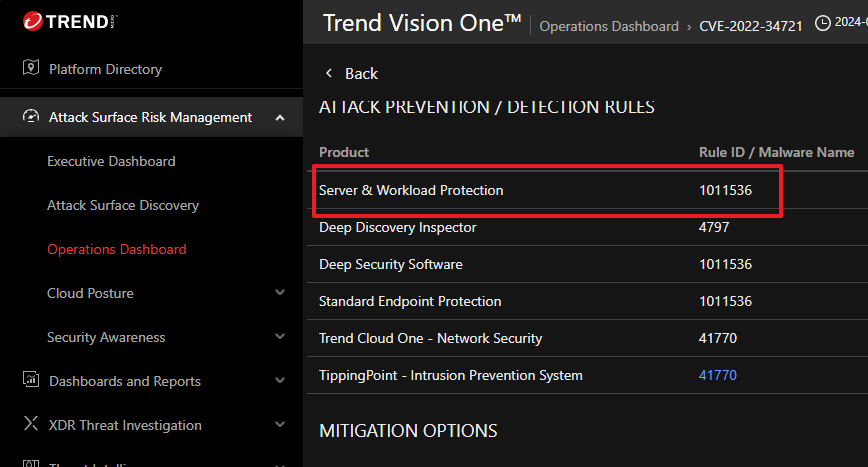Expand the Security Awareness submenu chevron
Screen dimensions: 868x467
280,337
